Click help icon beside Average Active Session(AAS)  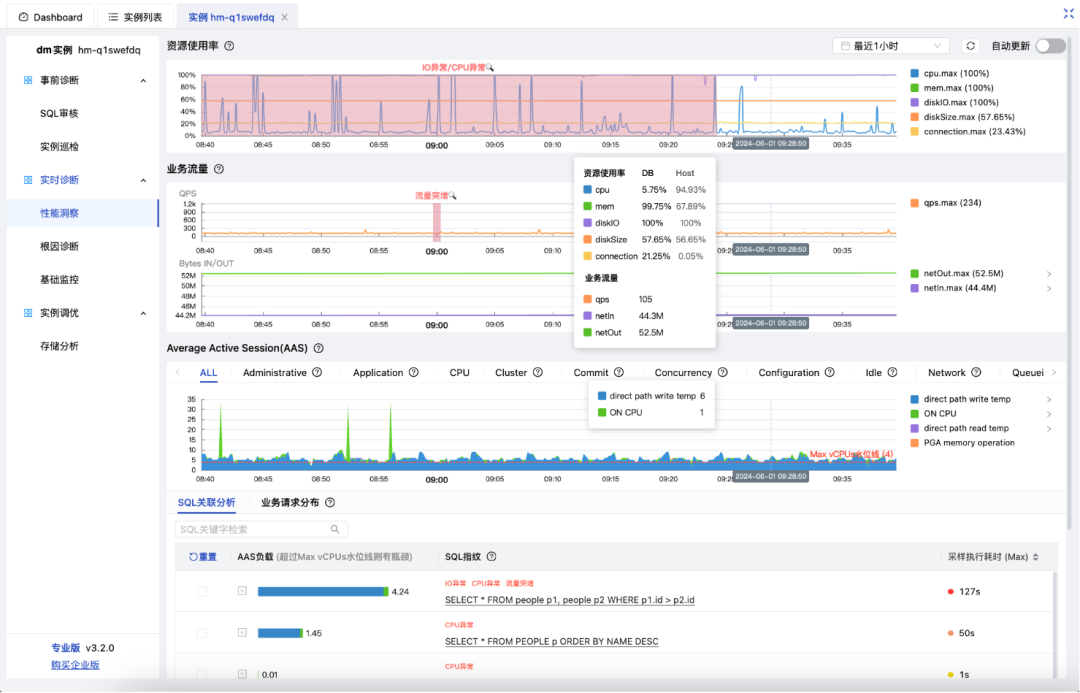click(318, 348)
